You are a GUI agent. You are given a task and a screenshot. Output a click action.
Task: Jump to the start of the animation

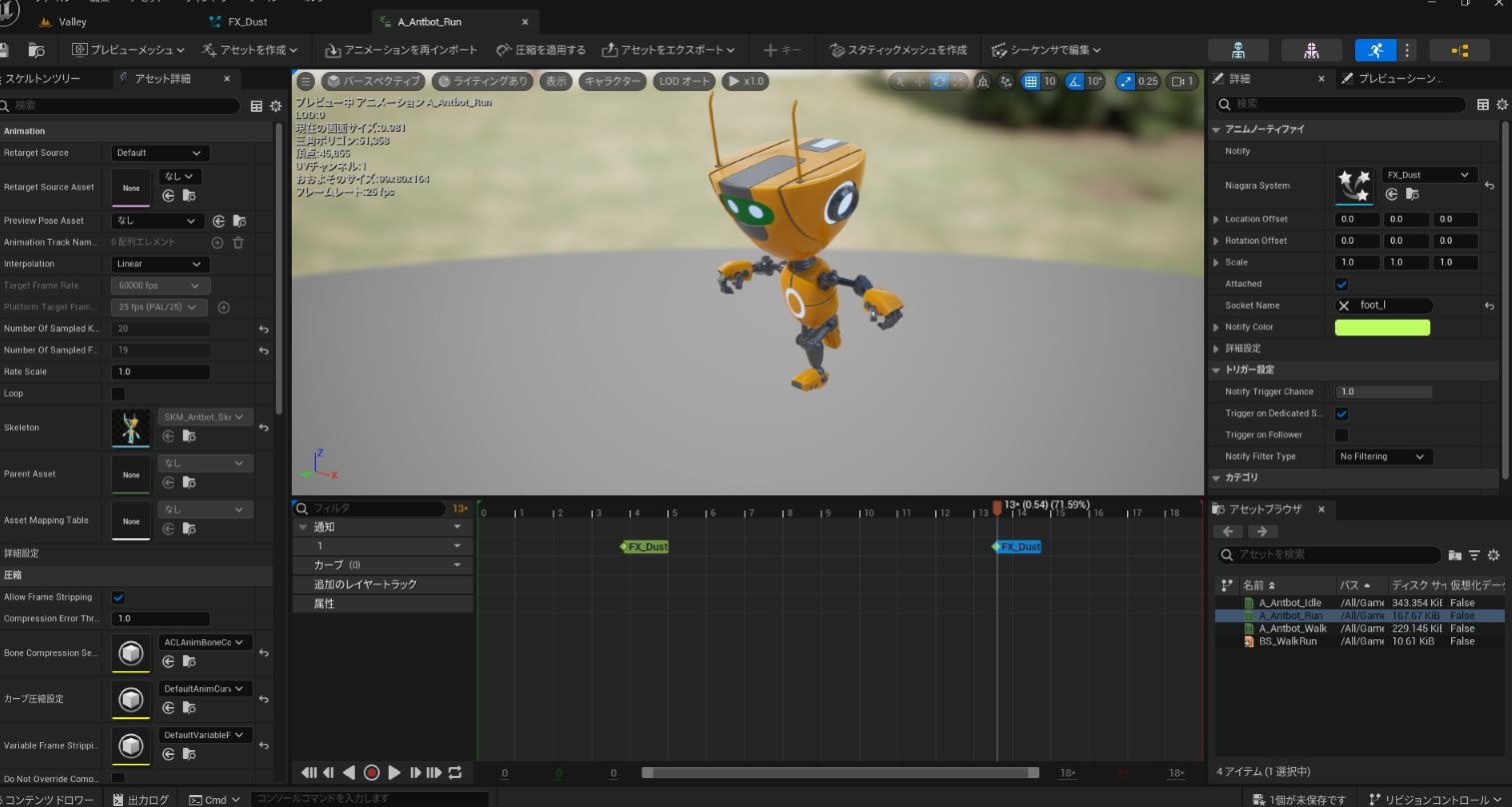pos(309,773)
